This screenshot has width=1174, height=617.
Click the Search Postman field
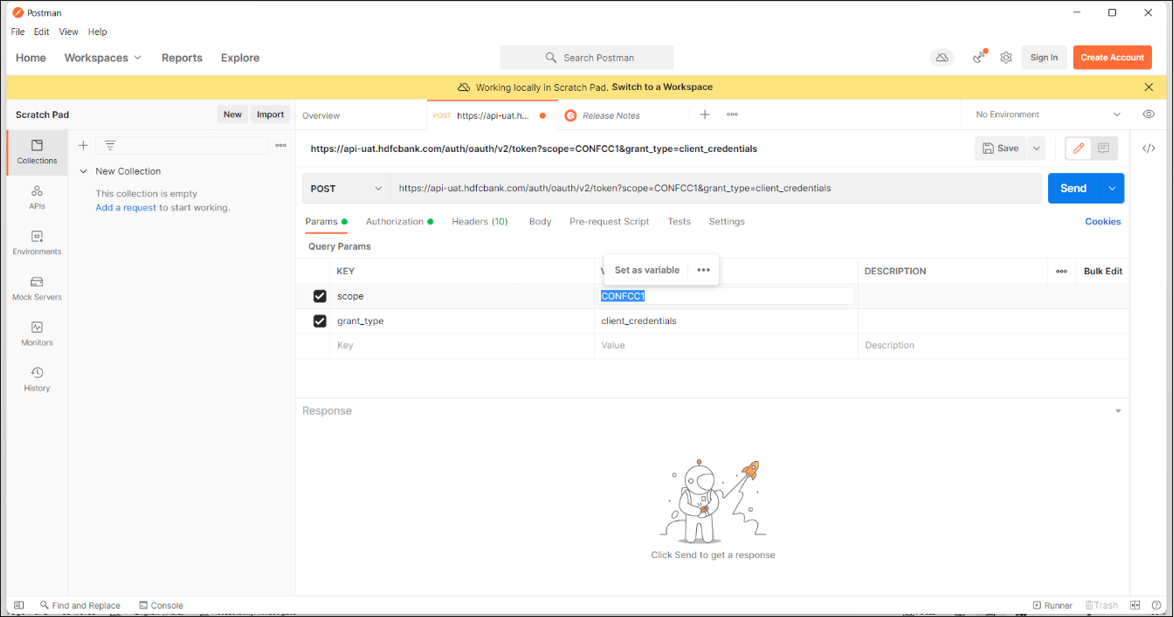pos(587,58)
